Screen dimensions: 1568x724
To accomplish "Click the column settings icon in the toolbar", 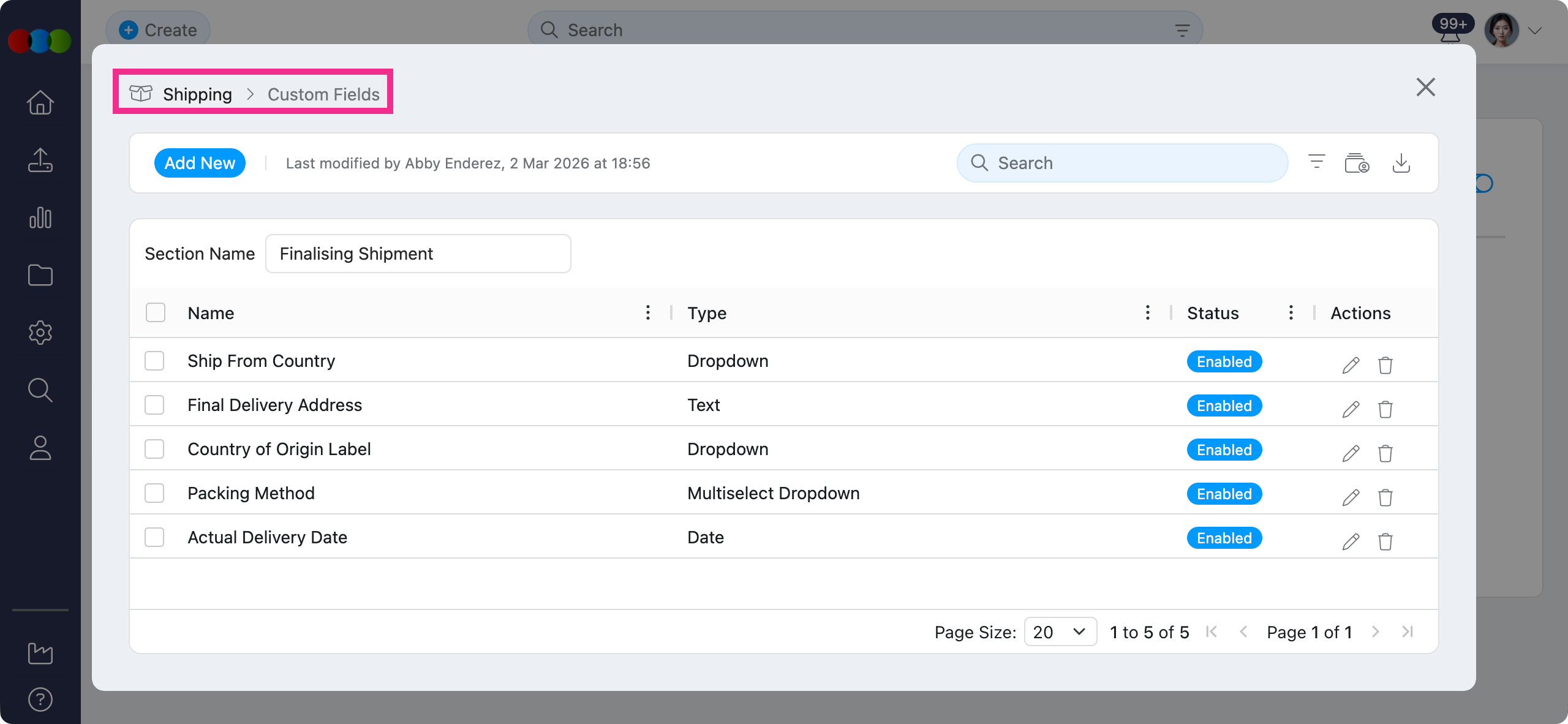I will [x=1357, y=163].
